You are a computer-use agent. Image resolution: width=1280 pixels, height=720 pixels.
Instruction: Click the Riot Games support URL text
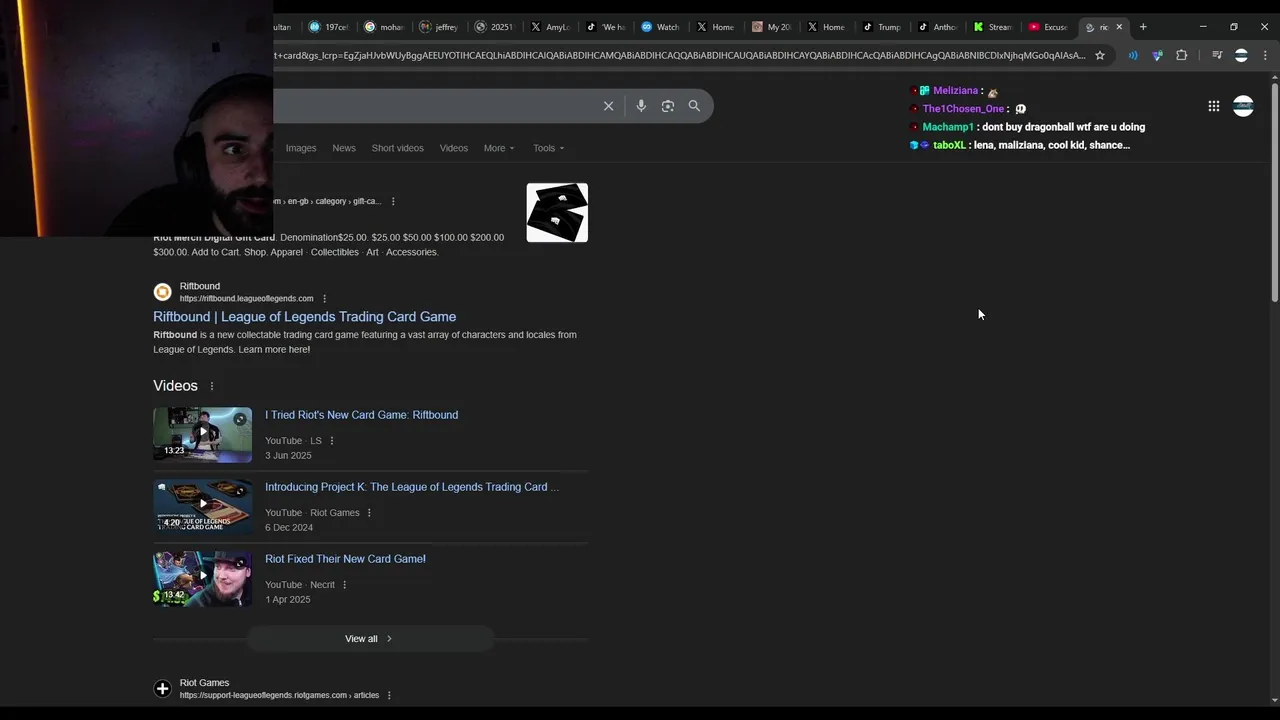pos(279,695)
